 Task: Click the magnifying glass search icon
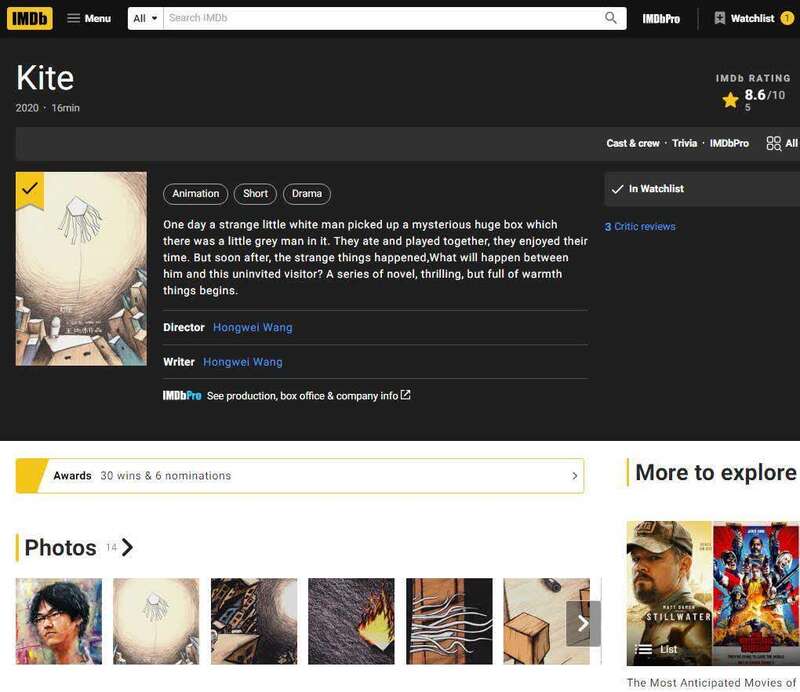tap(611, 18)
